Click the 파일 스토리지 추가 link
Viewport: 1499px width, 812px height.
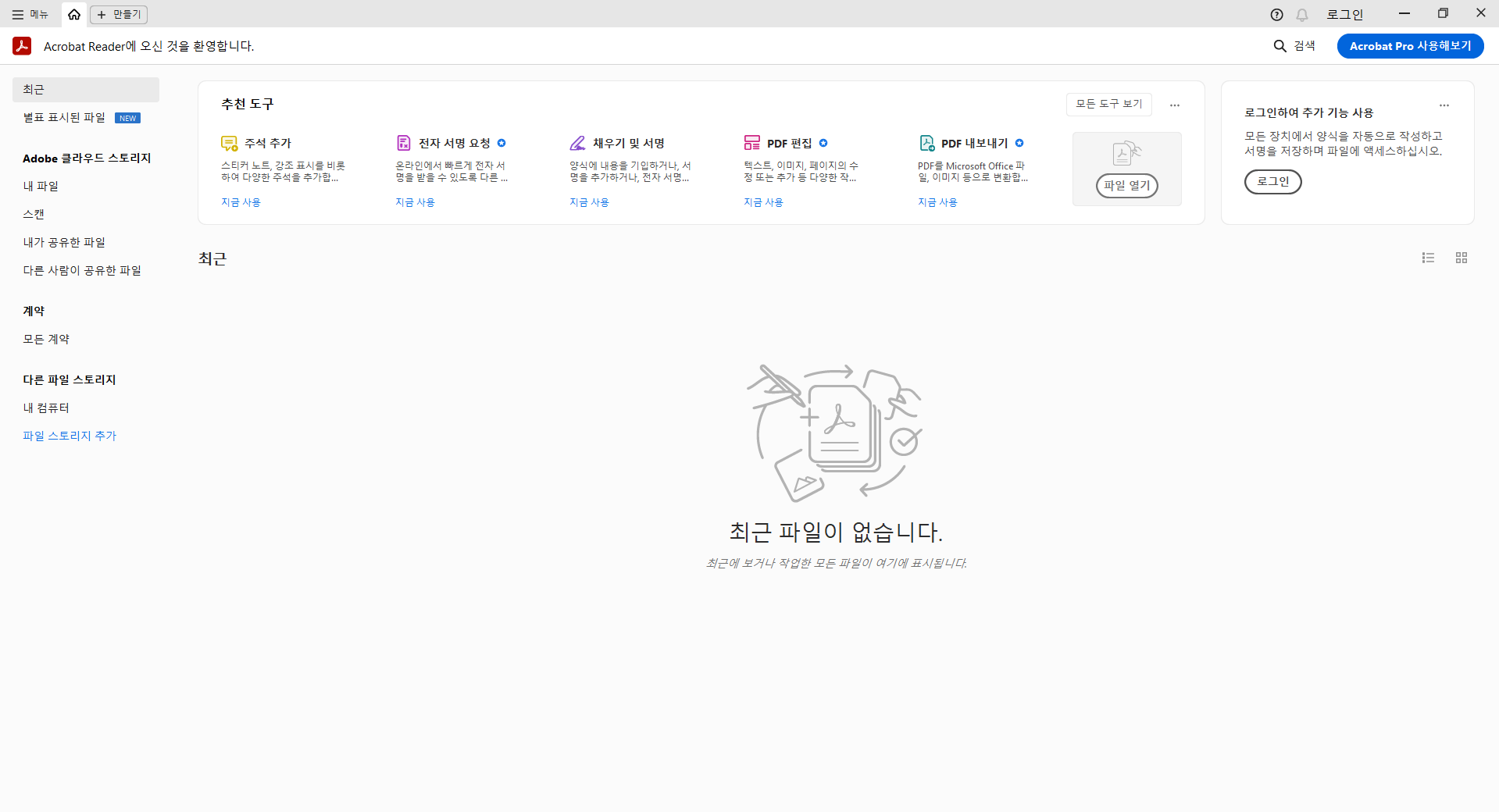coord(70,436)
